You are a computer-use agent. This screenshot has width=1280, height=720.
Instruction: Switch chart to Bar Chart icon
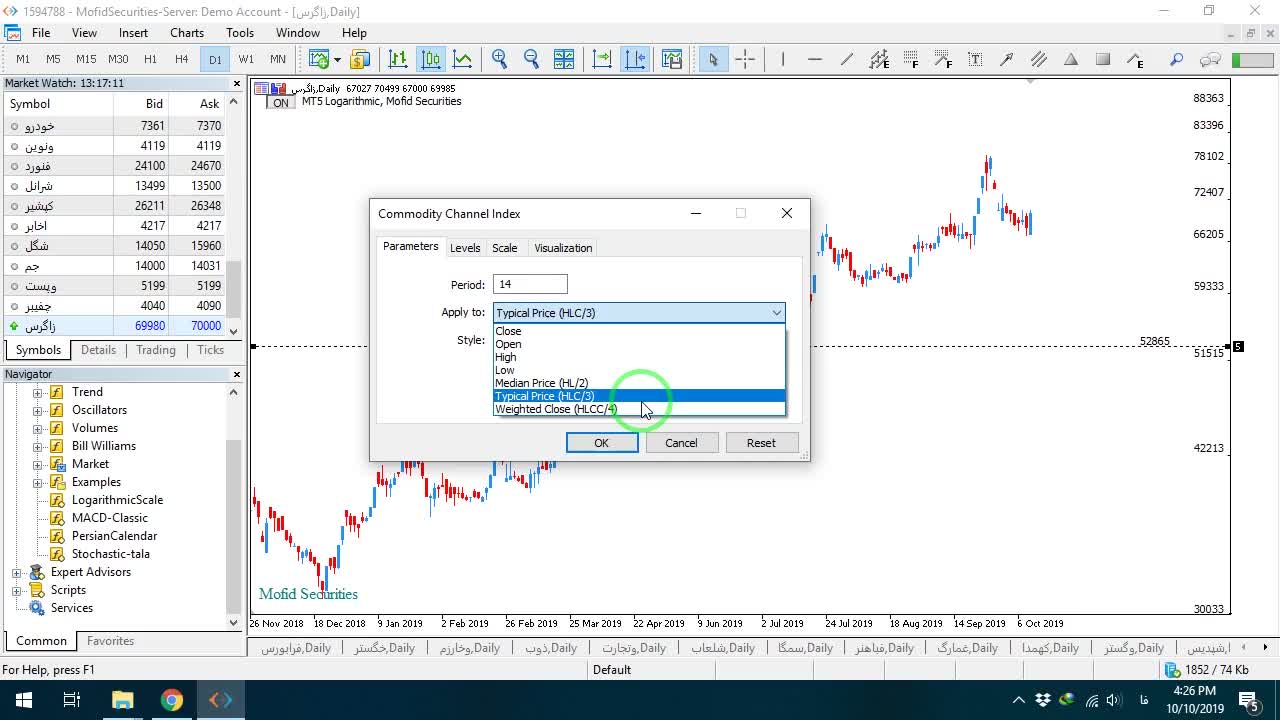[x=398, y=59]
